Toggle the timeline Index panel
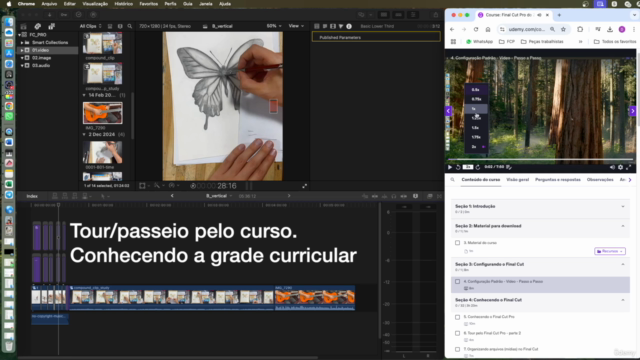This screenshot has width=640, height=360. pyautogui.click(x=32, y=196)
